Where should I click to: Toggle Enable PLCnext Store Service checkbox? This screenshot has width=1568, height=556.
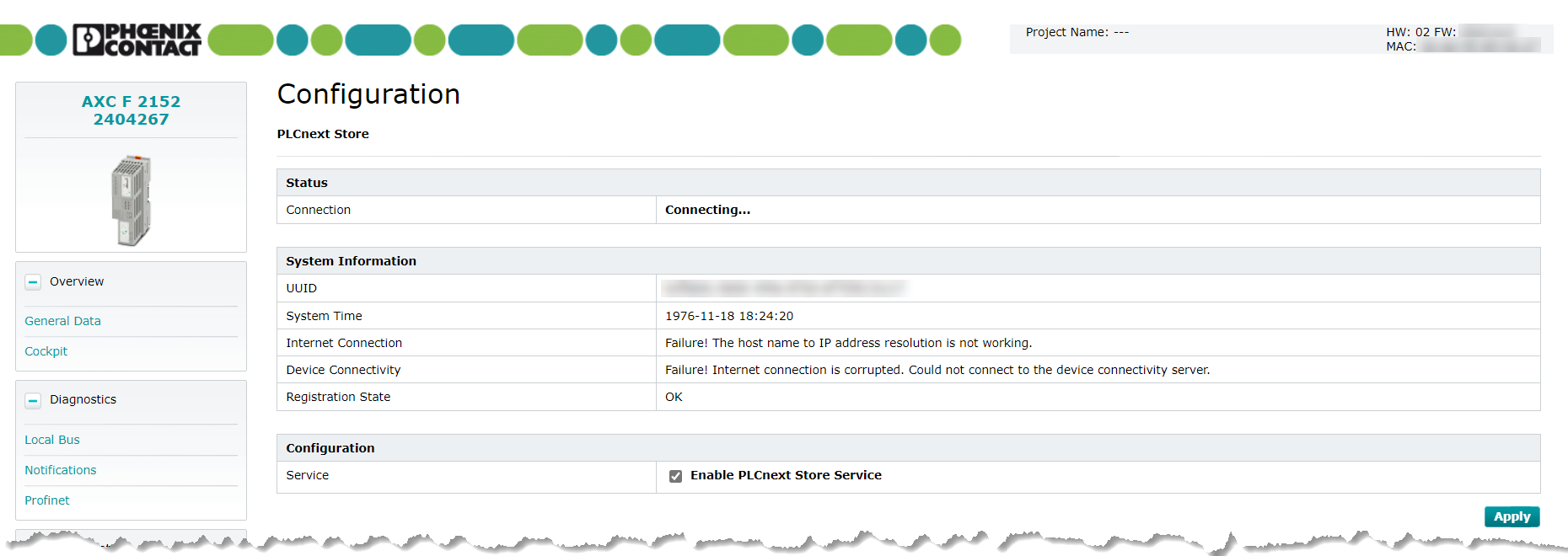click(675, 476)
